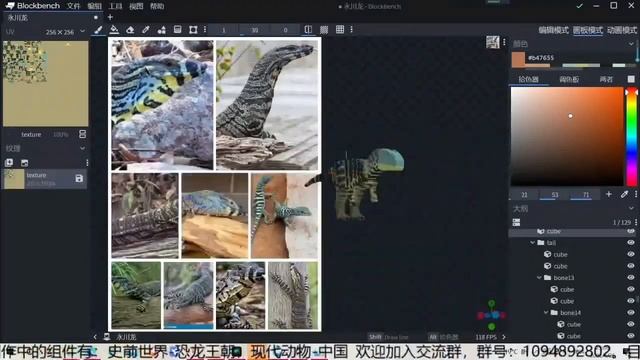Open the viewport menu dots beside reference thumbnail
This screenshot has width=640, height=360.
[x=504, y=42]
